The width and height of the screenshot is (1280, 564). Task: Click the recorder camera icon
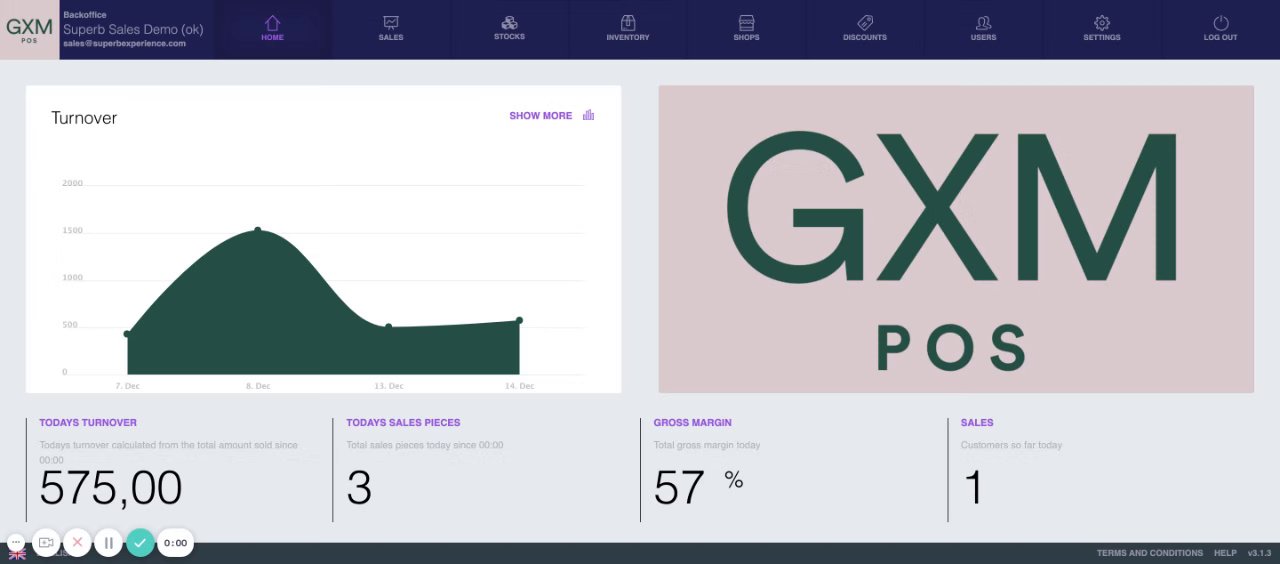pyautogui.click(x=46, y=543)
